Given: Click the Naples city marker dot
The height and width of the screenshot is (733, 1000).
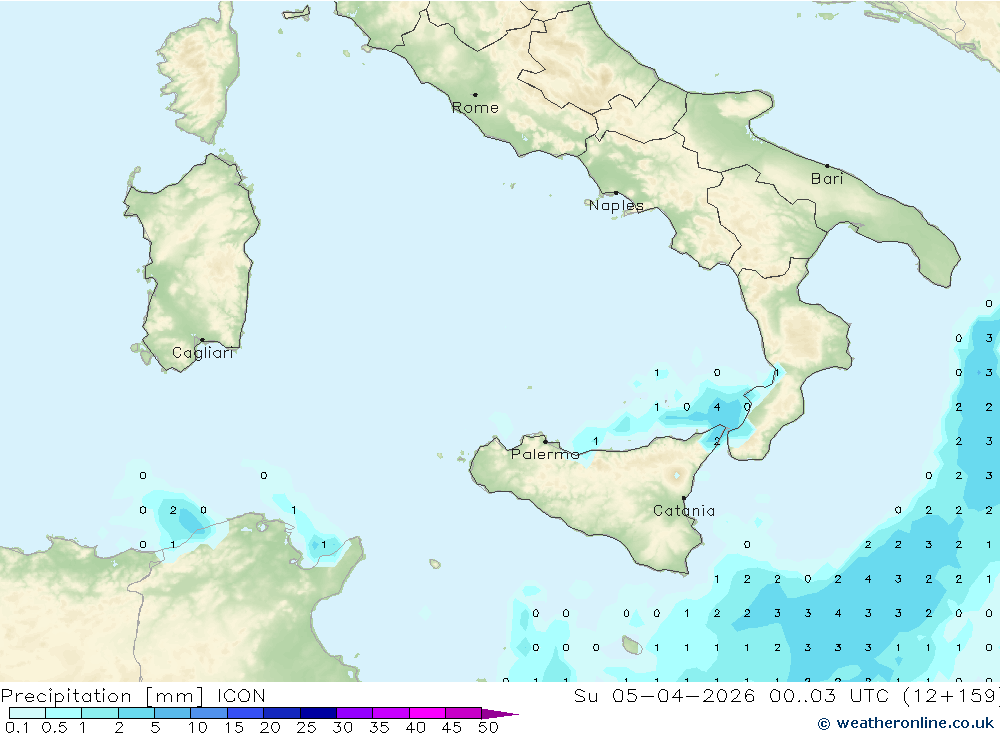Looking at the screenshot, I should [x=616, y=193].
